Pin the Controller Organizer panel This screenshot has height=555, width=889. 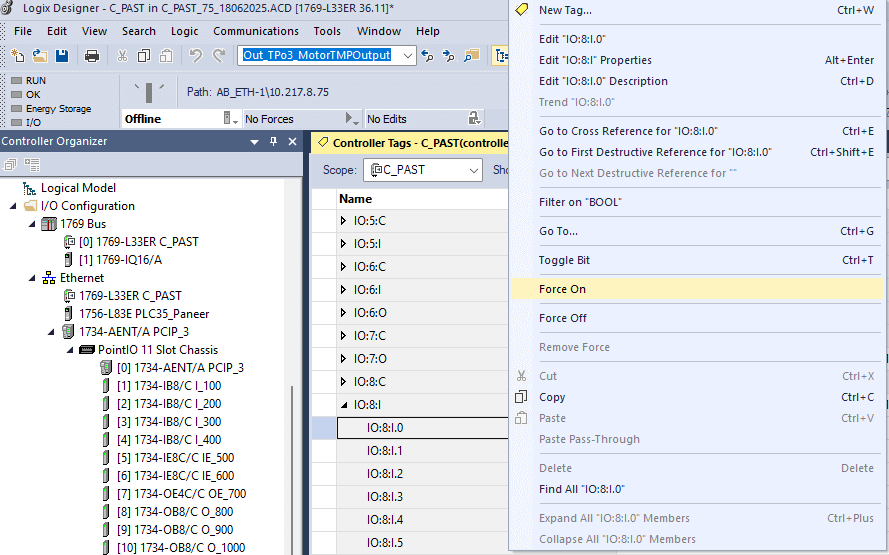[x=274, y=142]
